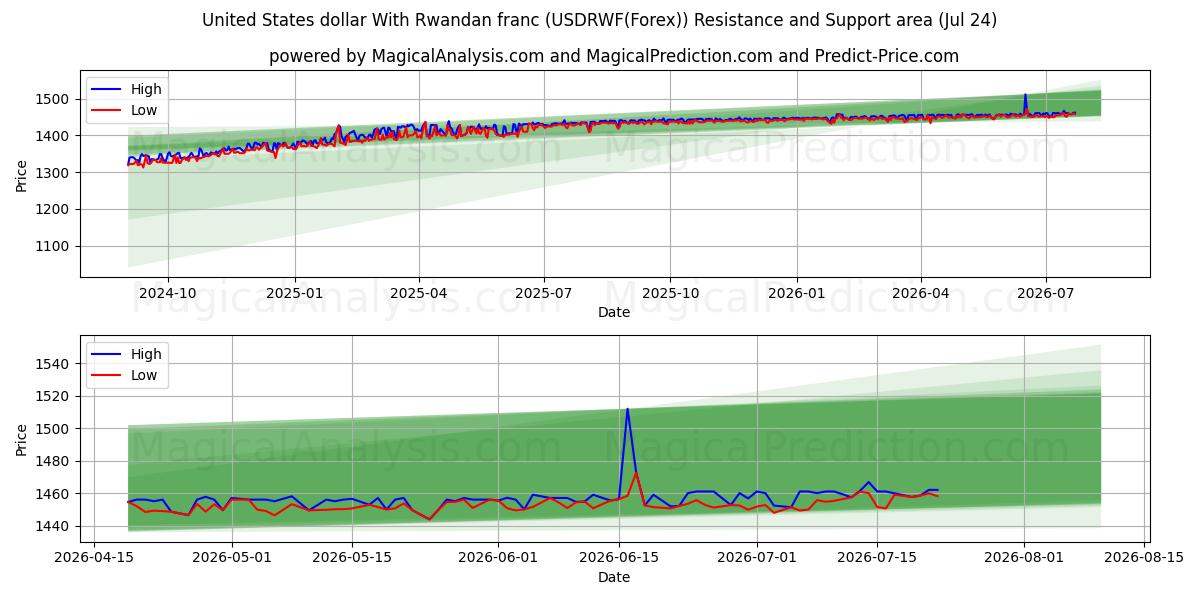The image size is (1200, 600).
Task: Click the '2026-08-15' date tick label
Action: click(x=1143, y=558)
